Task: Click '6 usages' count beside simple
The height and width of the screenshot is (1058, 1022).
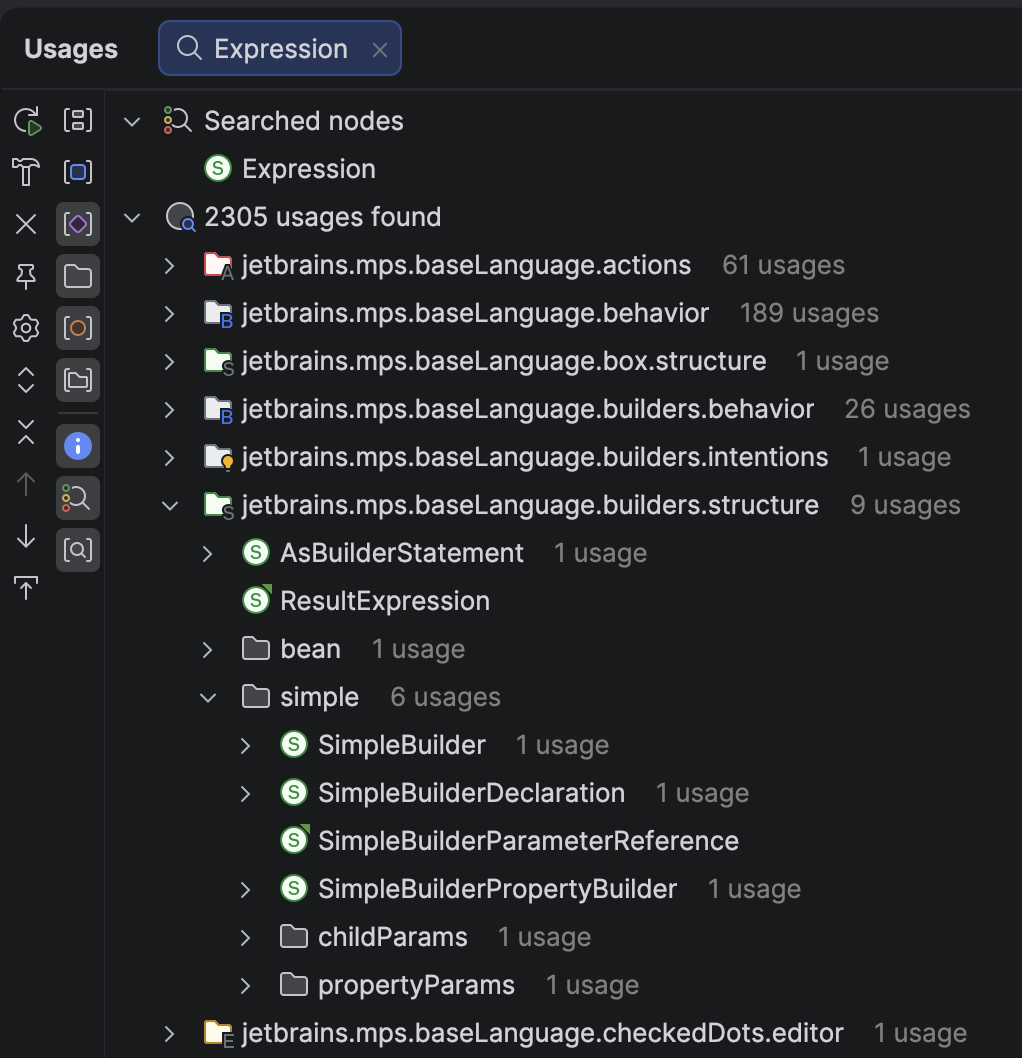Action: click(445, 696)
